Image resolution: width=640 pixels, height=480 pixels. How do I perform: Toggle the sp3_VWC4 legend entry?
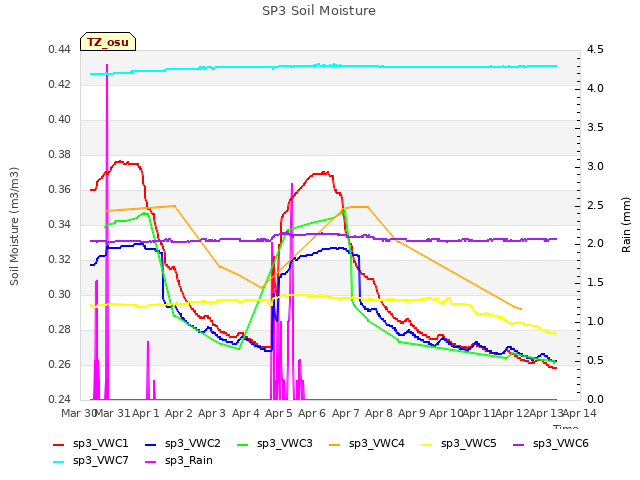tap(367, 444)
